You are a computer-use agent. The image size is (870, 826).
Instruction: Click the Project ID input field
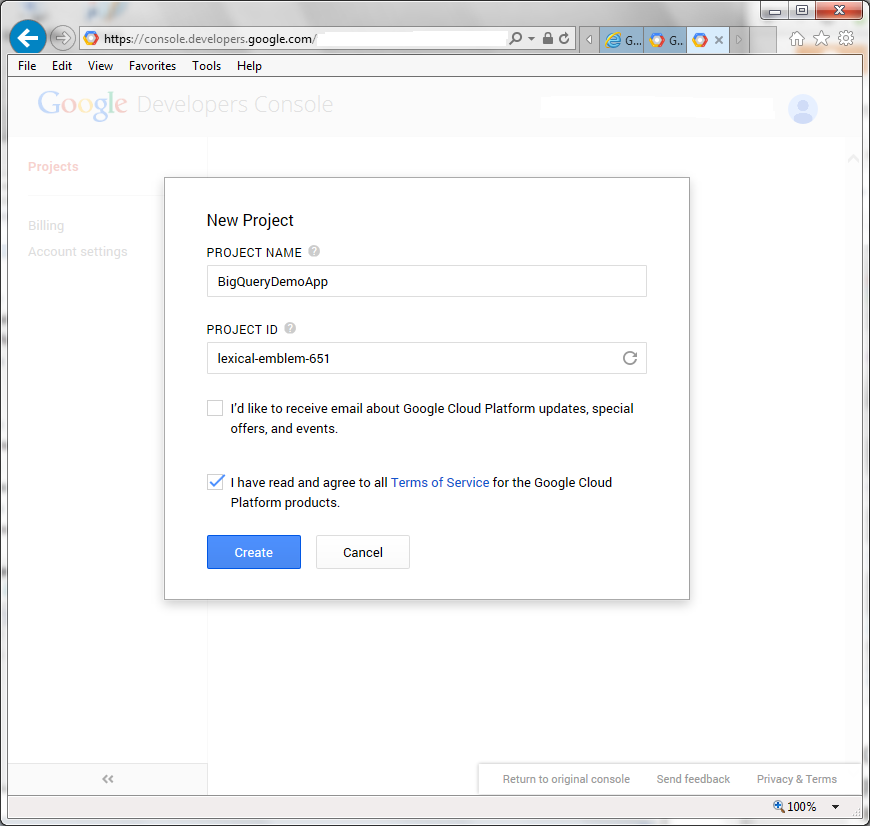pos(427,358)
